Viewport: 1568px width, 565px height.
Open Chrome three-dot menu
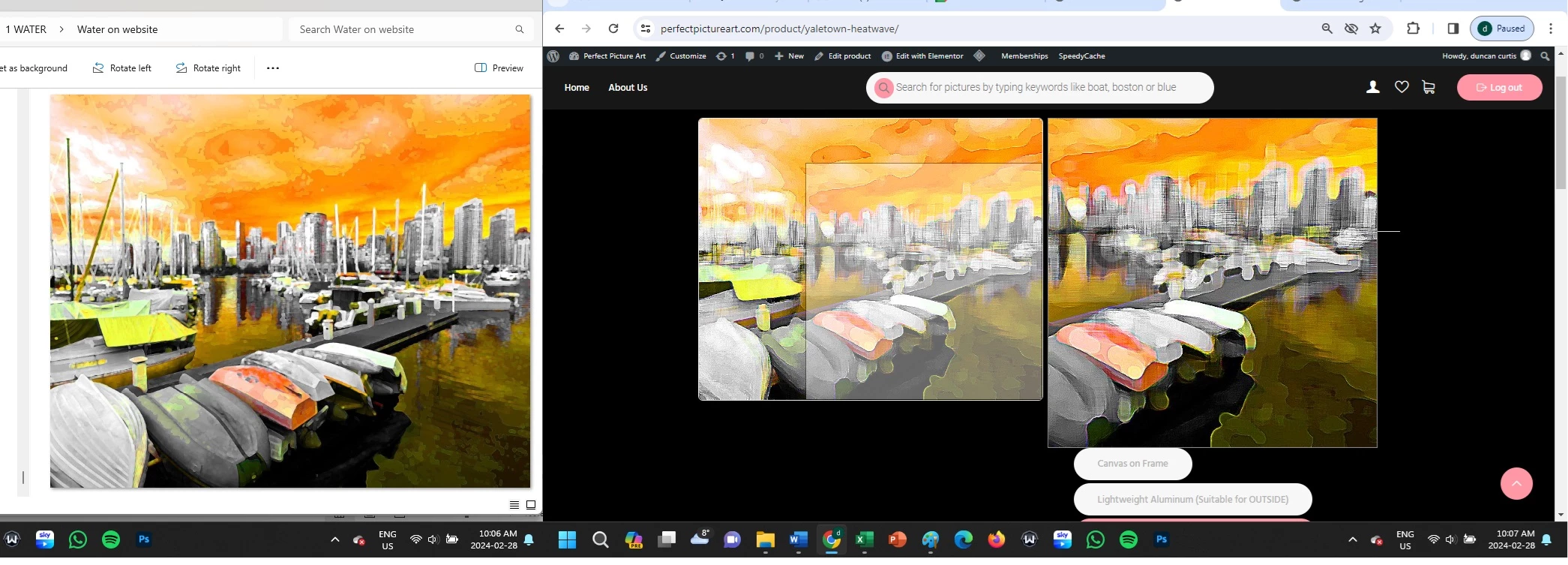click(1551, 29)
